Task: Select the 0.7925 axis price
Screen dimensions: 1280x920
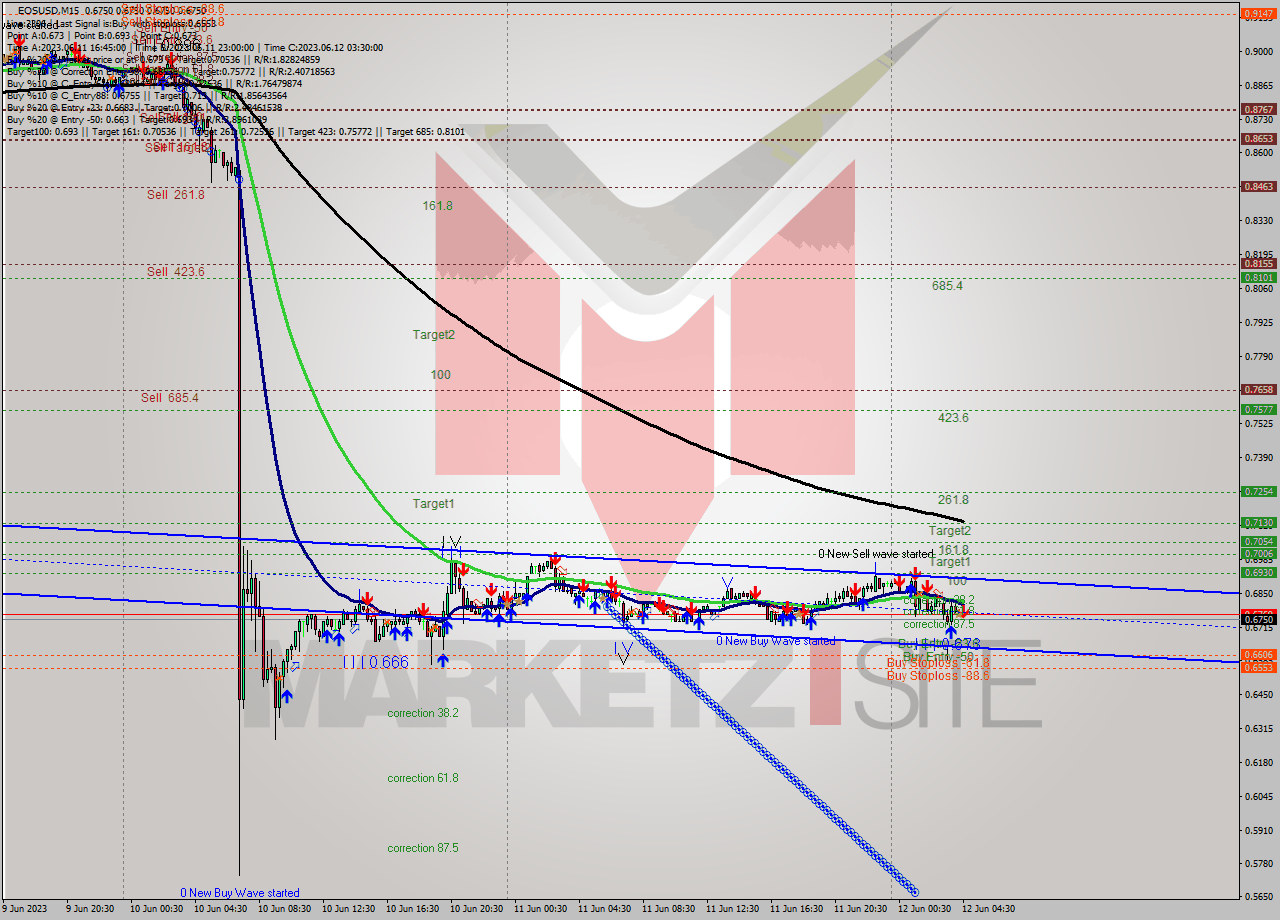Action: [1258, 323]
